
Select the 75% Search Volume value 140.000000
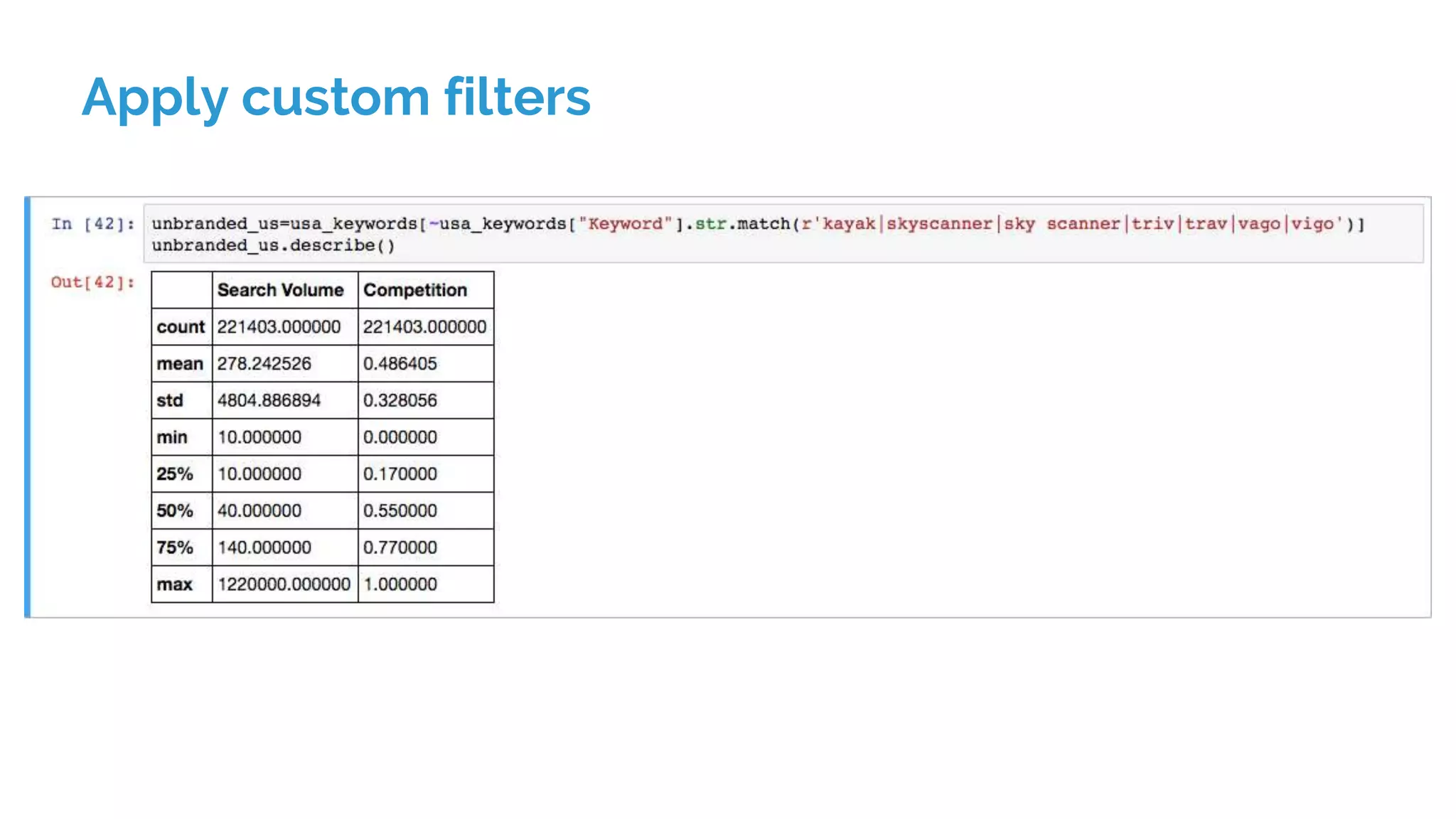[264, 547]
